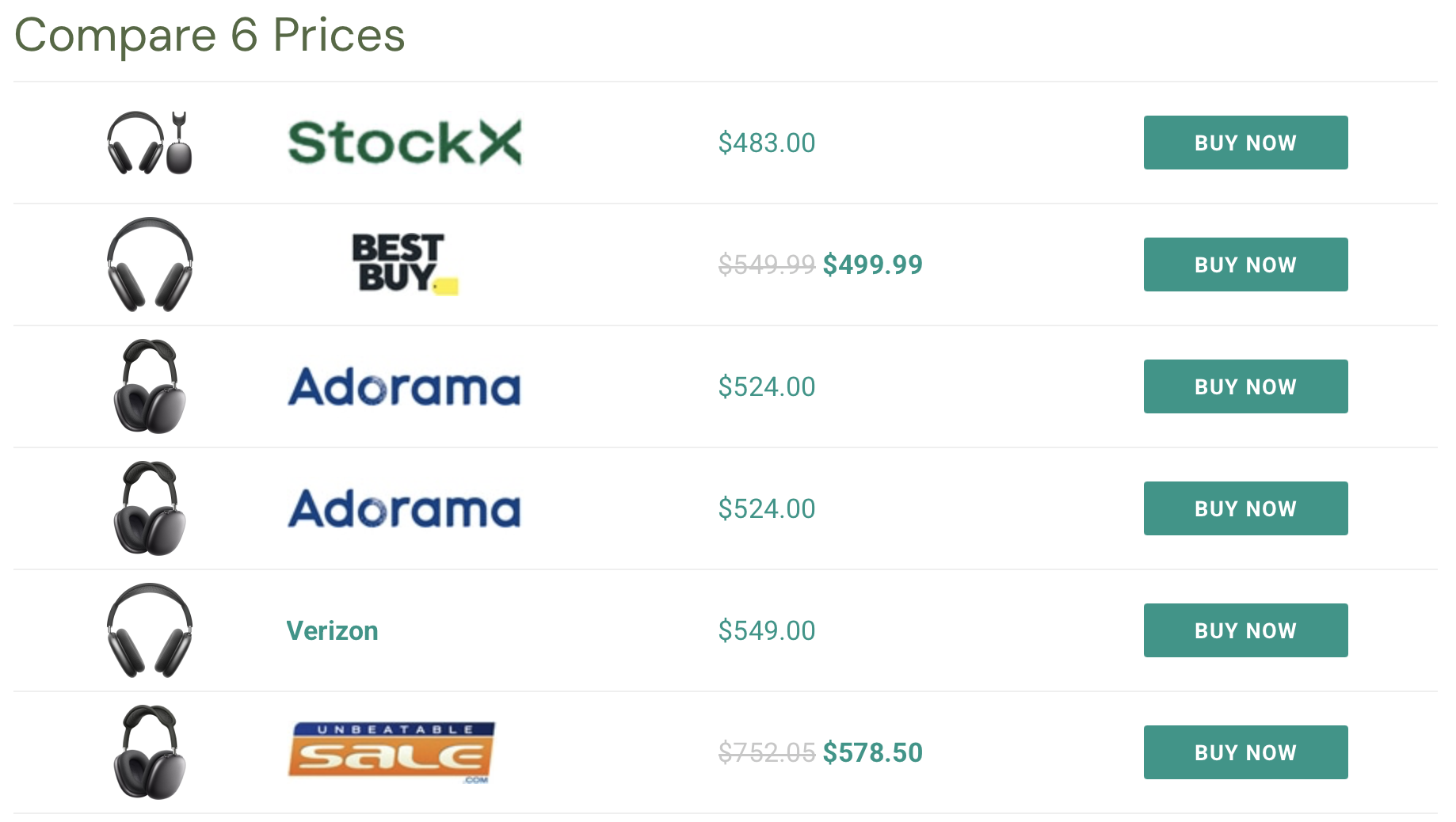Open headphones thumbnail in Unbeatable Sale row
This screenshot has width=1456, height=822.
pyautogui.click(x=150, y=752)
